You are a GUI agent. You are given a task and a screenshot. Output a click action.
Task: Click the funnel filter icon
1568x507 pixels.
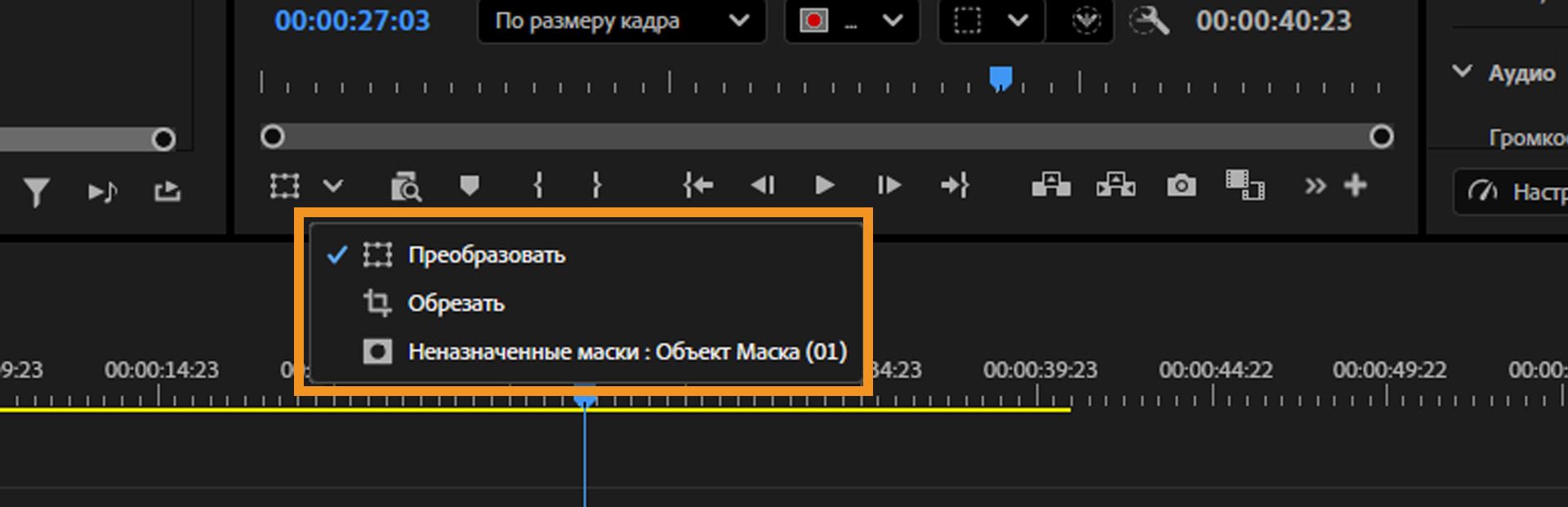click(36, 193)
